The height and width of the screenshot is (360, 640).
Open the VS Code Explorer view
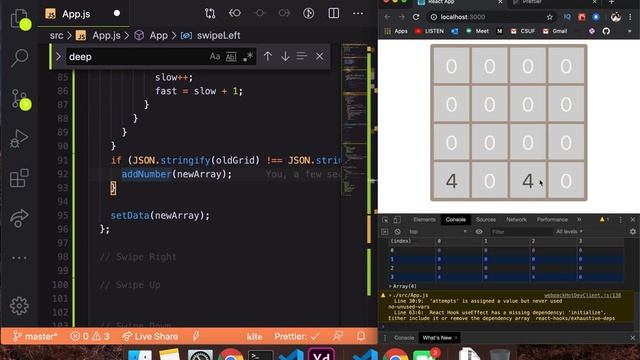(19, 19)
